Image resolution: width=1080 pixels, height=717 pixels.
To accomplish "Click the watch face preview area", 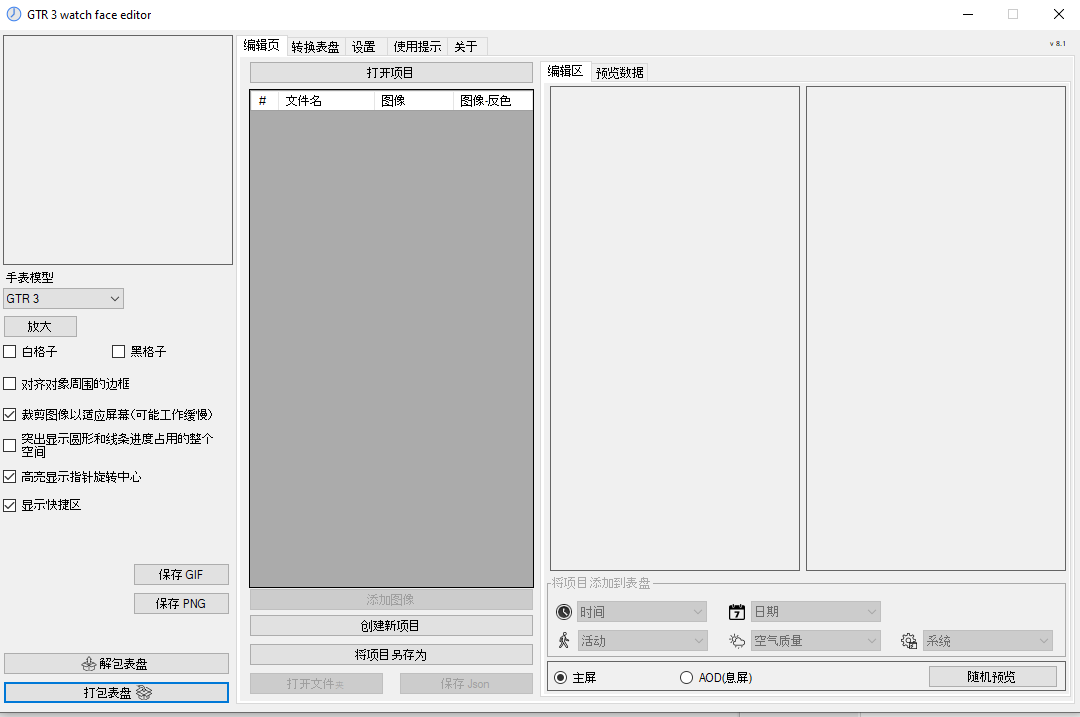I will tap(118, 150).
